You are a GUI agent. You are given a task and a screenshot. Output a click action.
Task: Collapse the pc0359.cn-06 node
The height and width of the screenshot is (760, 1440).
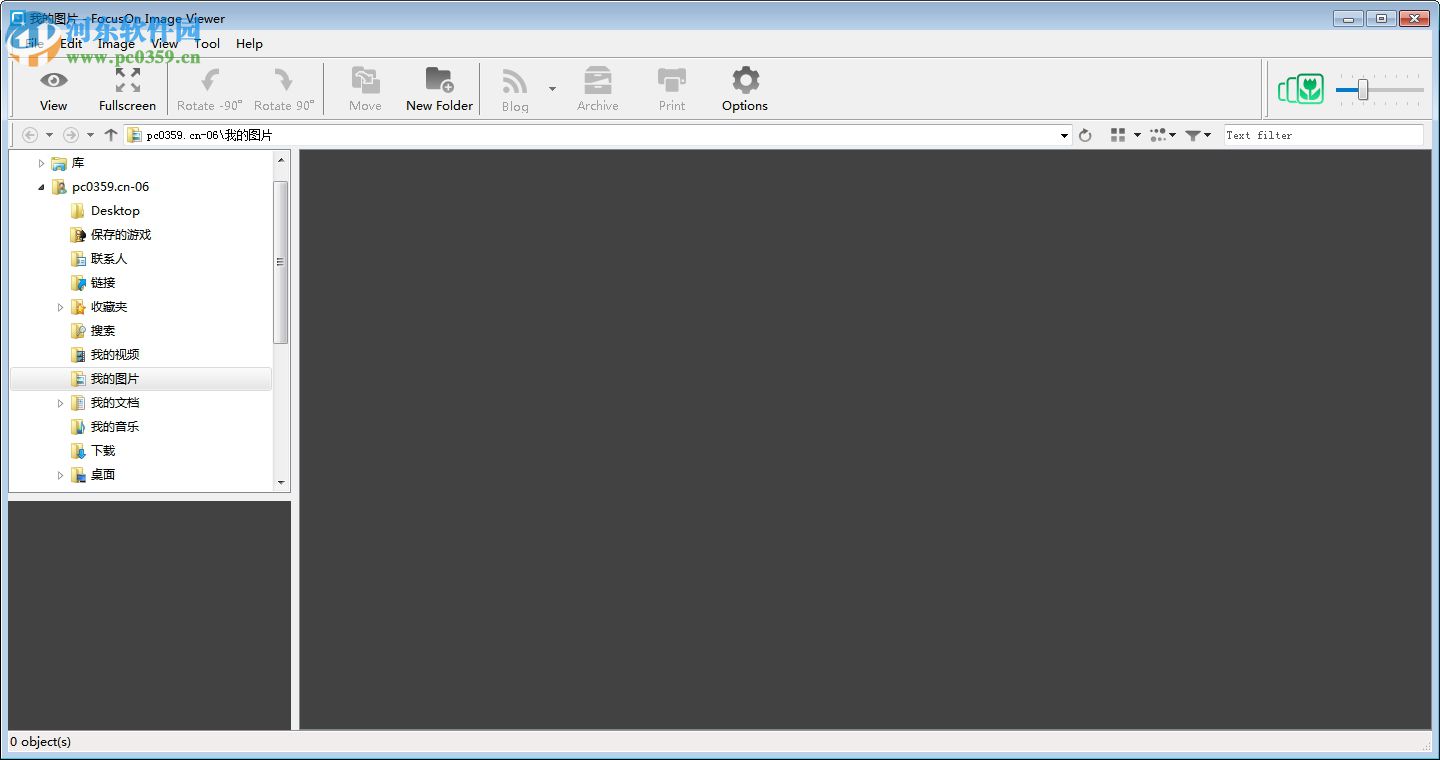(41, 186)
